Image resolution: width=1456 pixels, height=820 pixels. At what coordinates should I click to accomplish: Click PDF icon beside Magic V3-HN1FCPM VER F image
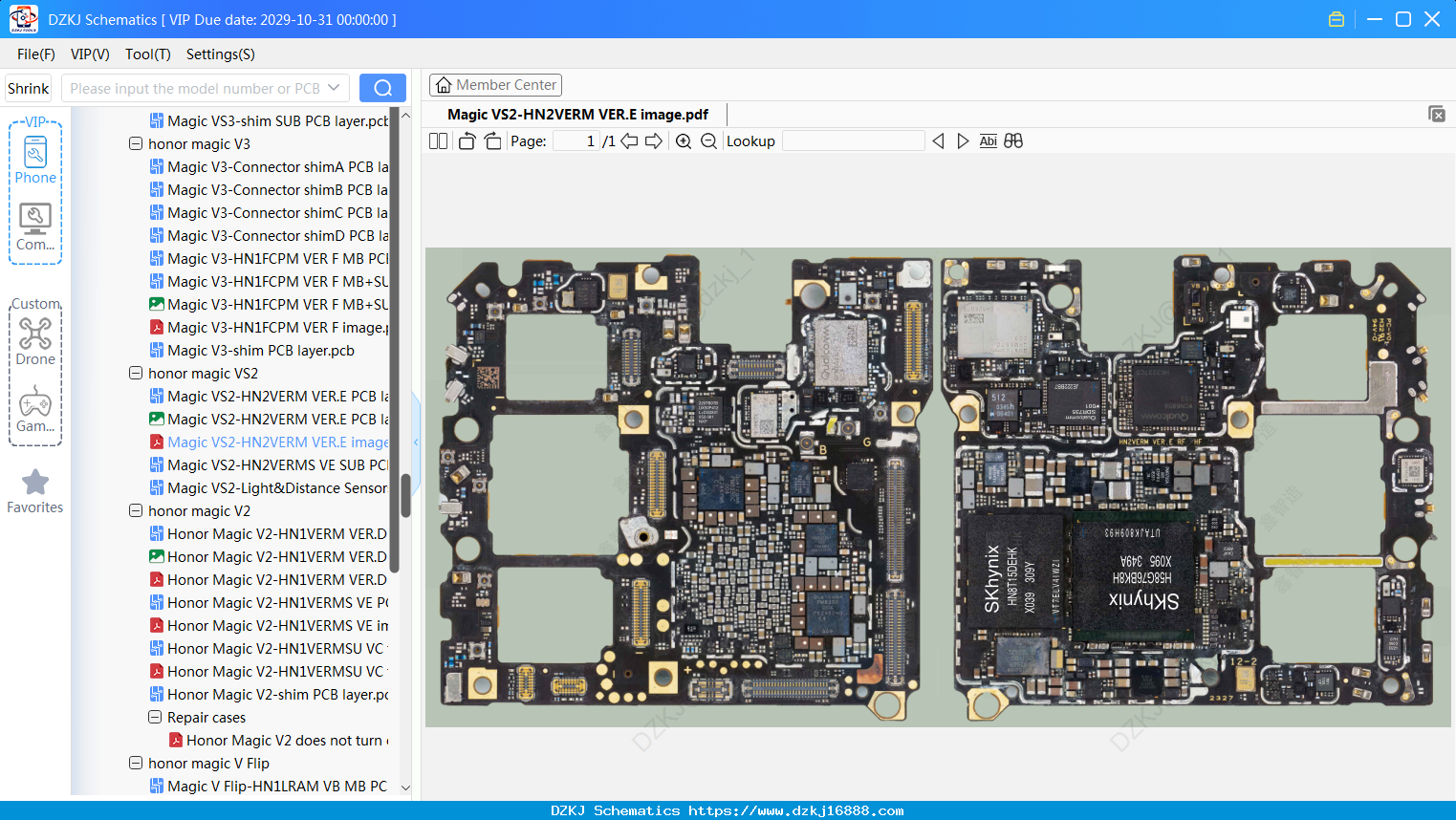coord(157,328)
